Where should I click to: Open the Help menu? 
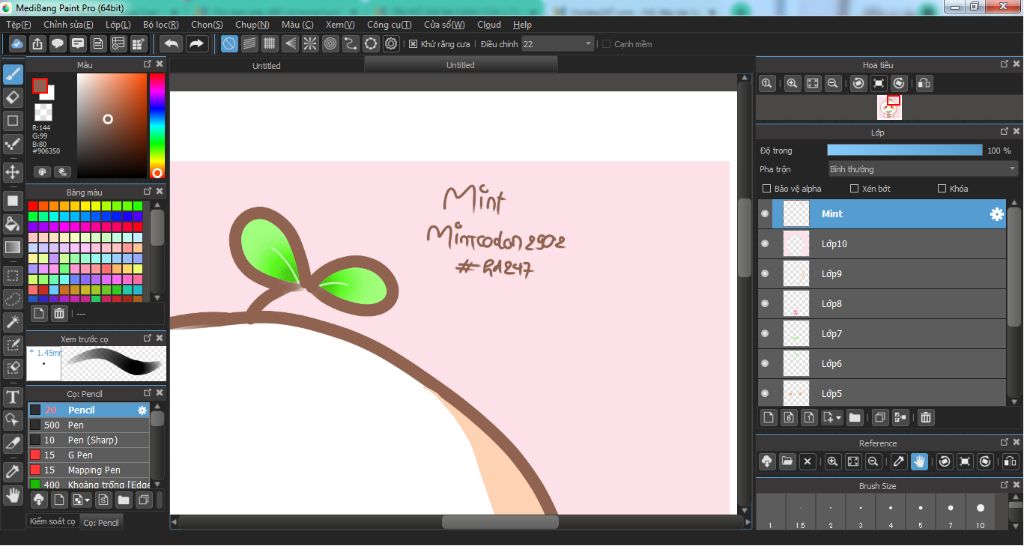522,25
